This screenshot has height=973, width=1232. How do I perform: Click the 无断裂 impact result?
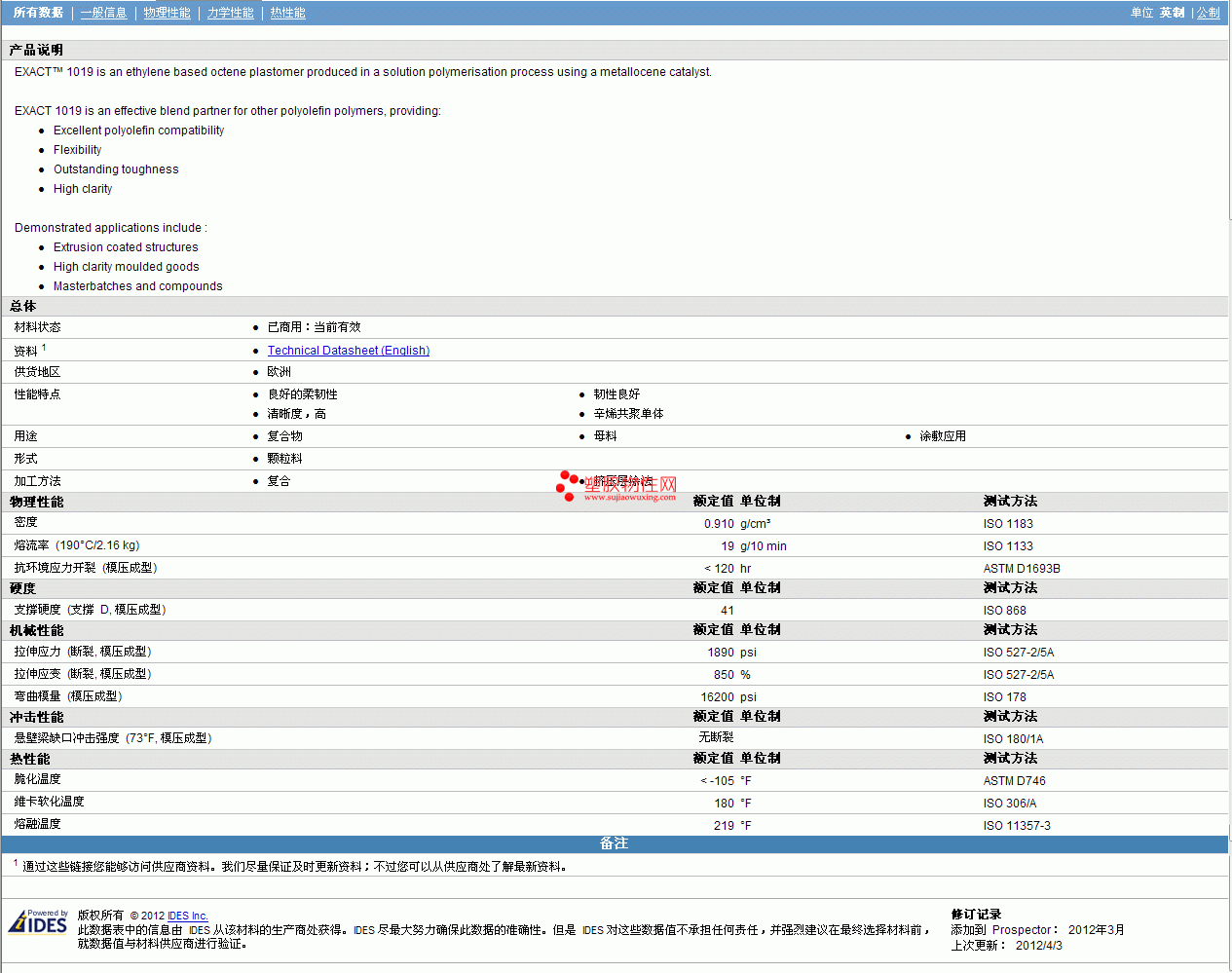pos(716,737)
